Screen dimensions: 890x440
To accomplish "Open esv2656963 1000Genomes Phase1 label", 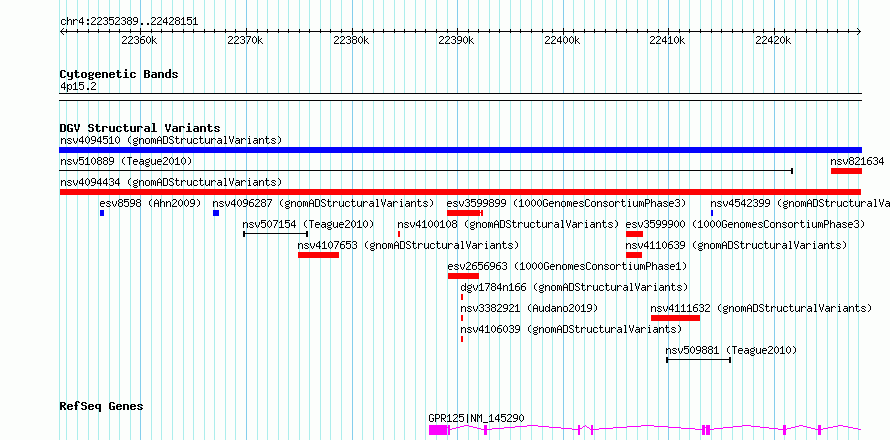I will pos(567,266).
